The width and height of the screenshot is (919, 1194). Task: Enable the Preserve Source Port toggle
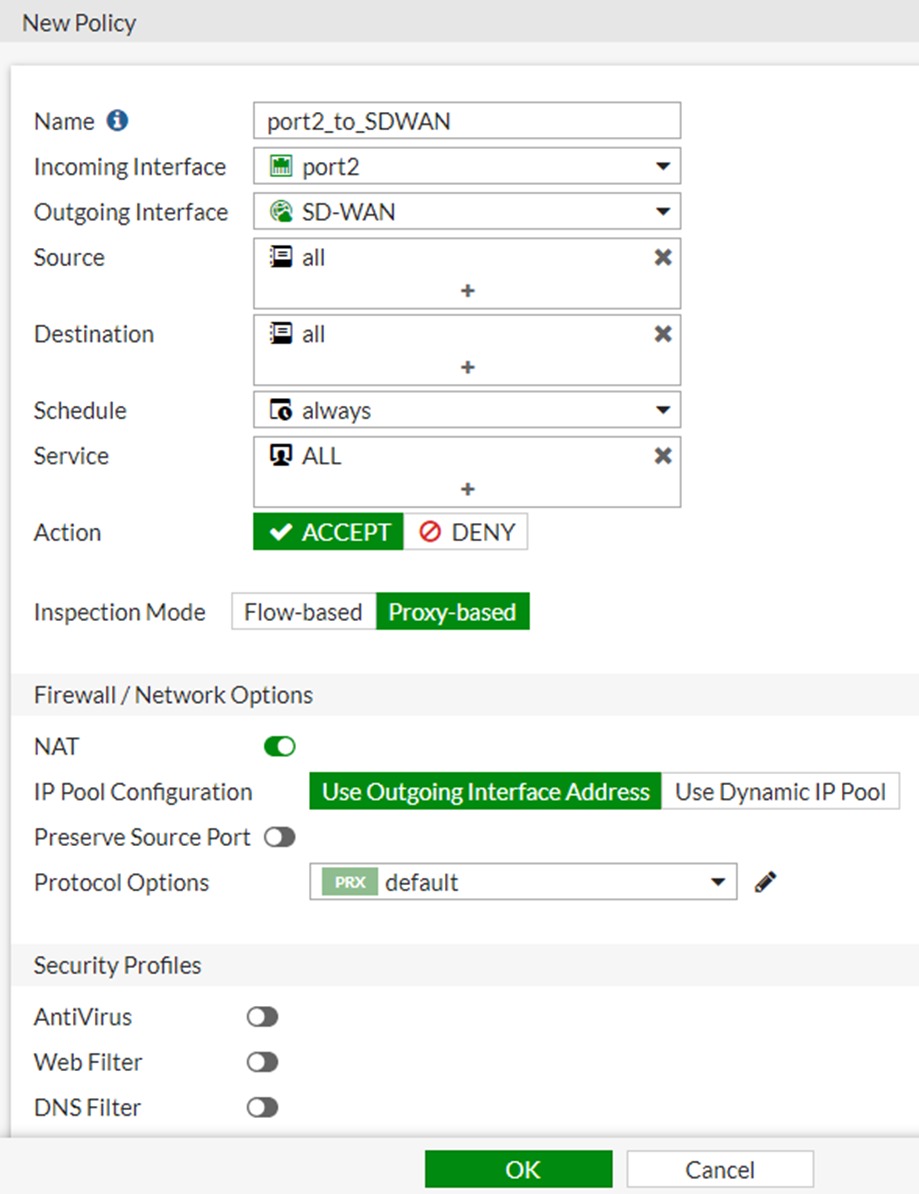click(280, 838)
